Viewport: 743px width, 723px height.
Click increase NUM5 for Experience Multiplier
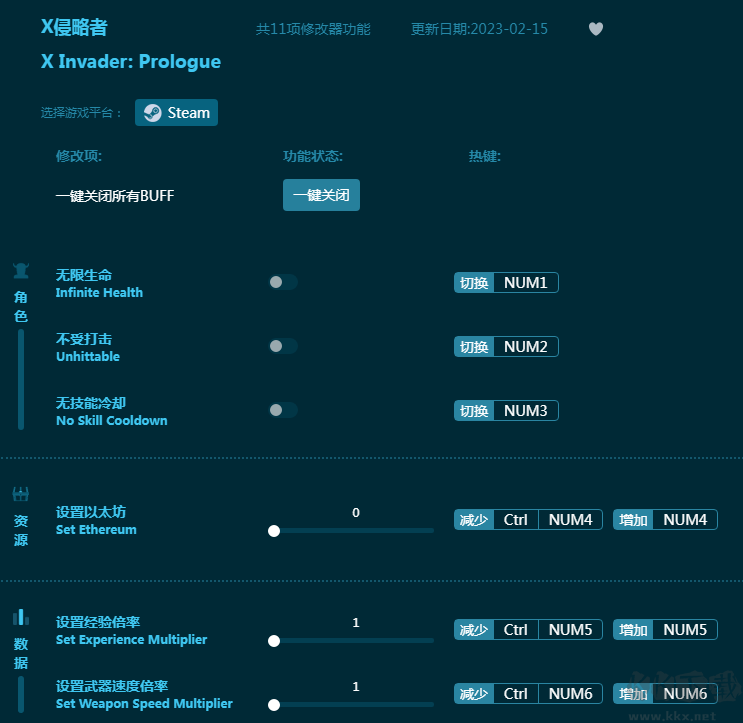[x=665, y=630]
